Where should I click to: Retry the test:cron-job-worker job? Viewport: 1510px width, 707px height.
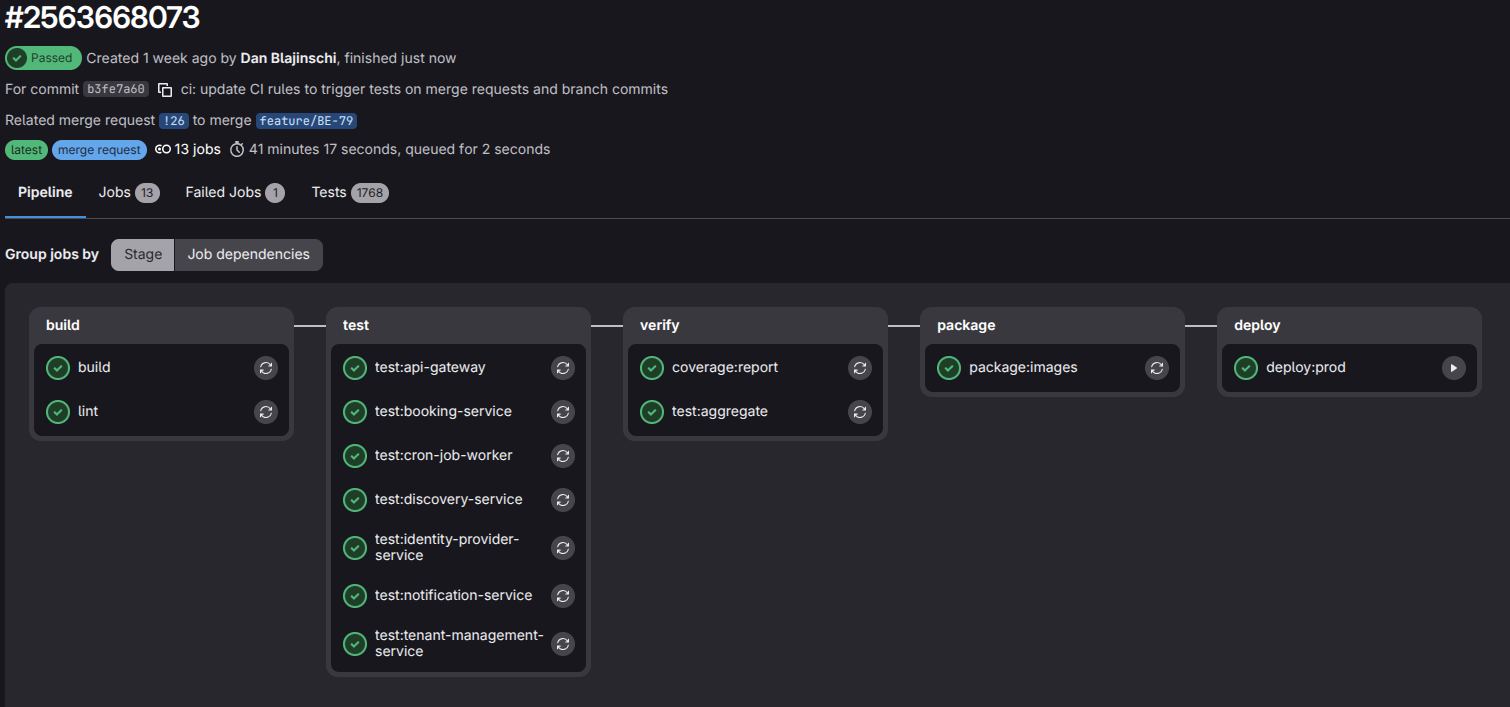(563, 455)
